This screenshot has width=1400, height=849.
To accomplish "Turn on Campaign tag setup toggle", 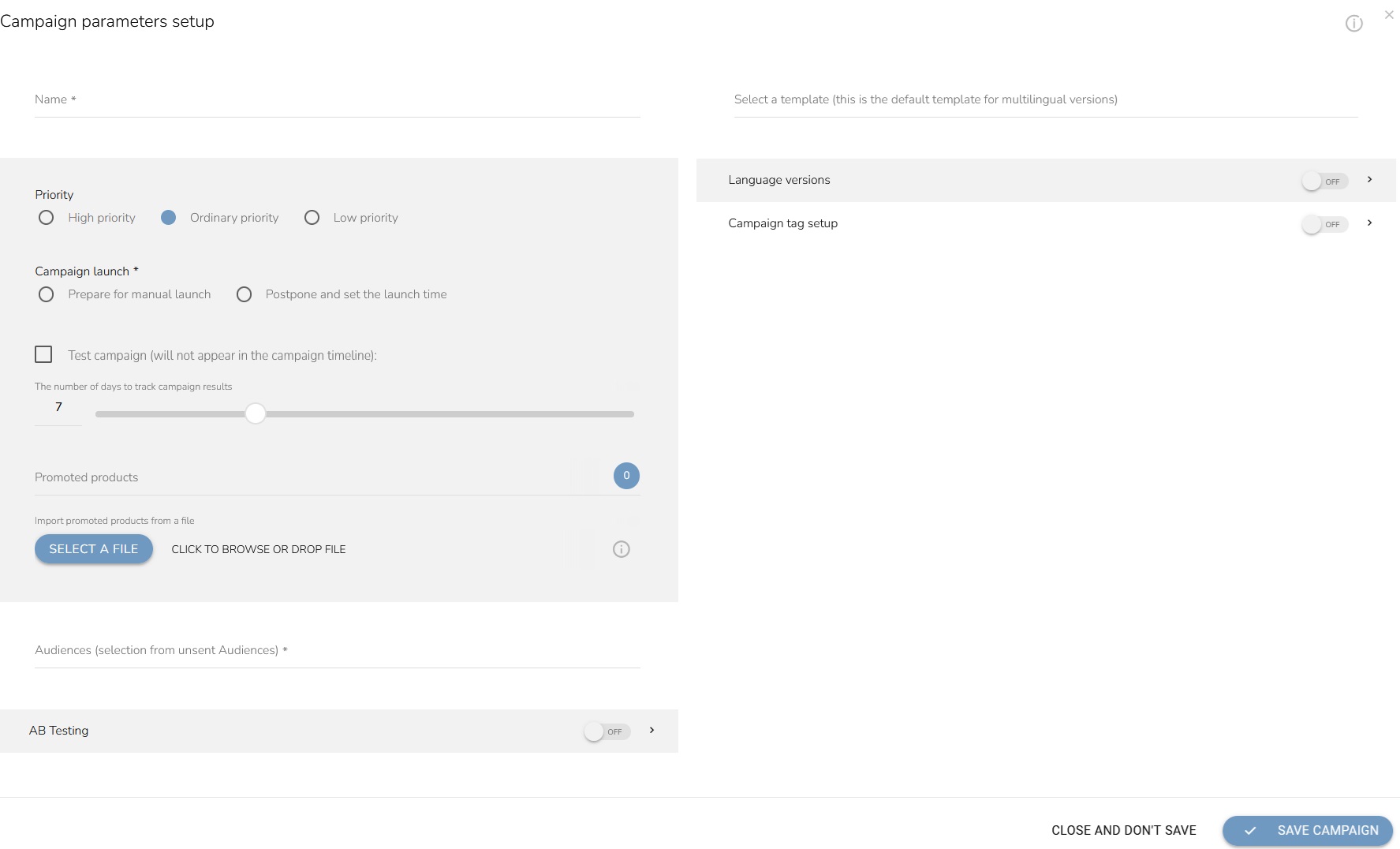I will [x=1323, y=224].
